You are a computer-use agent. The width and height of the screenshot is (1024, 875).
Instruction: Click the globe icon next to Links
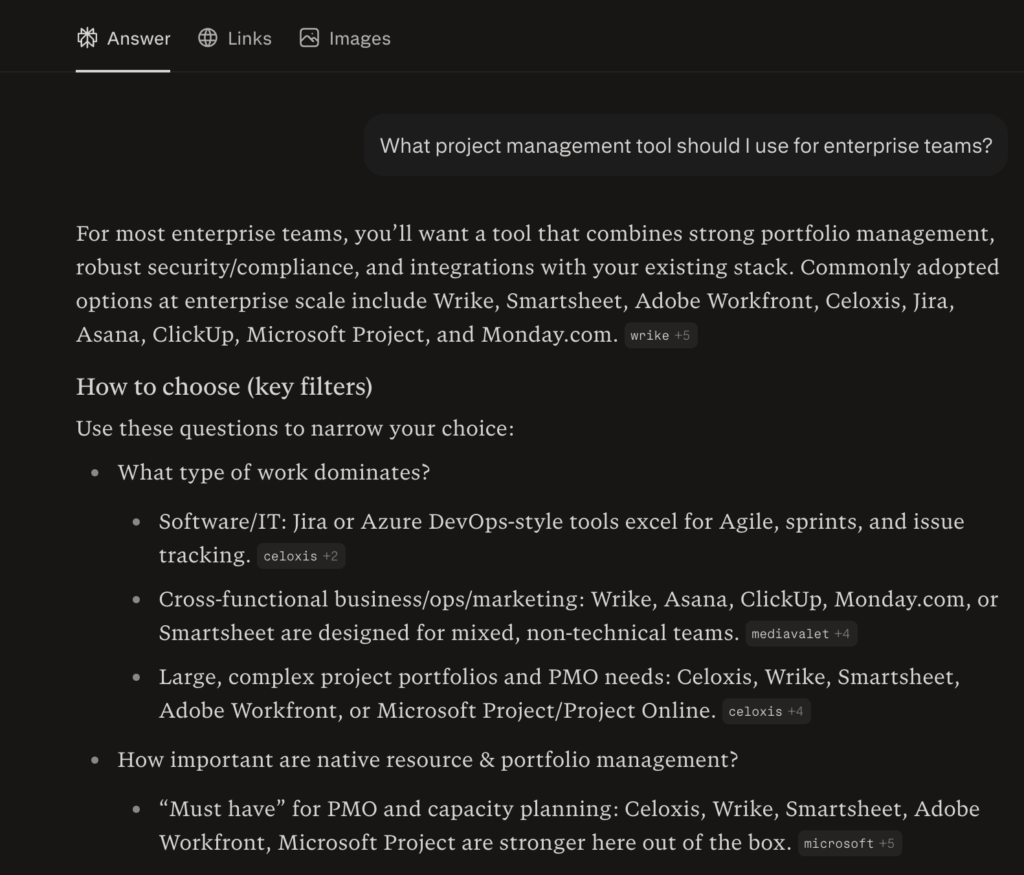pyautogui.click(x=207, y=38)
